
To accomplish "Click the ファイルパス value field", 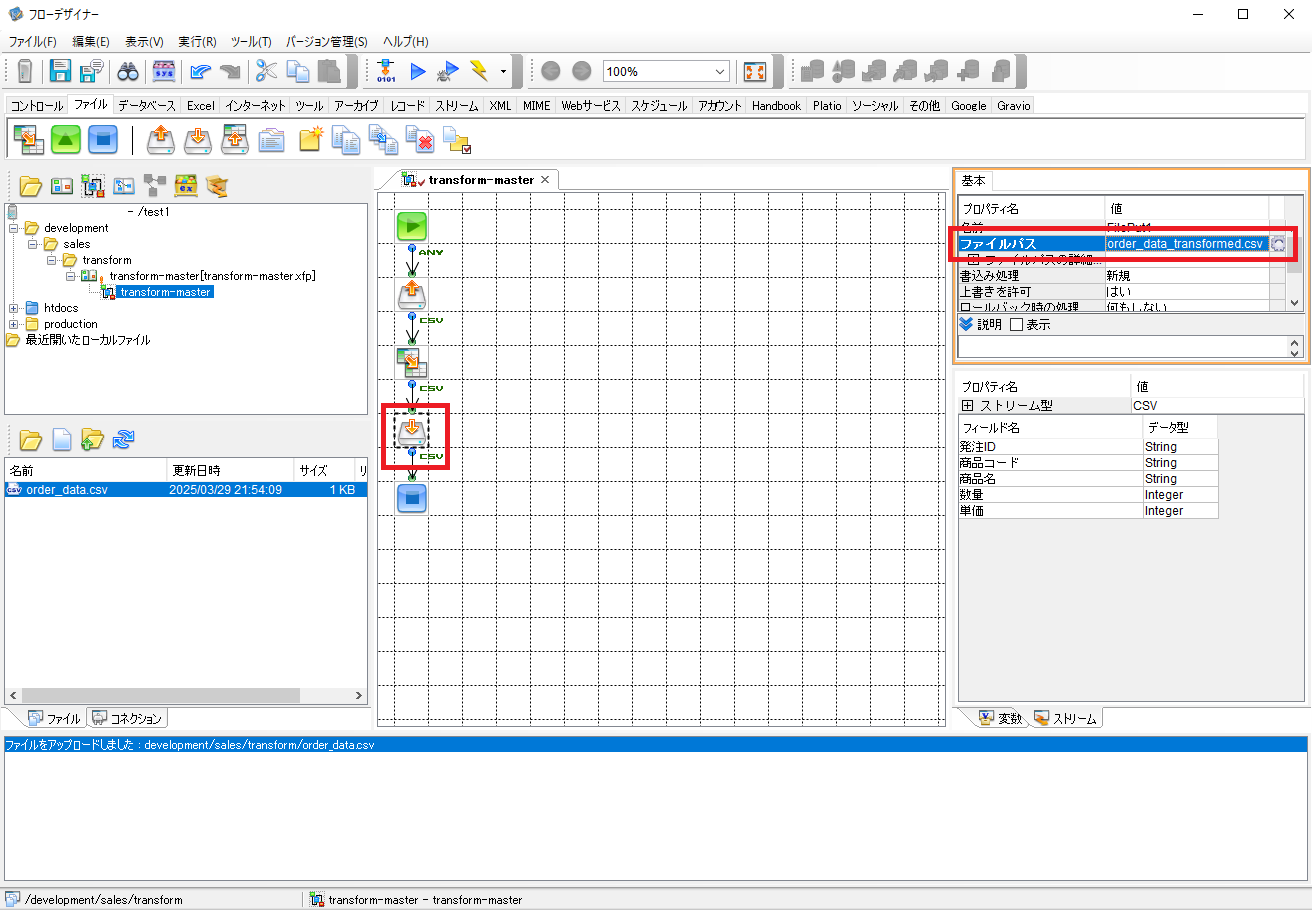I will pyautogui.click(x=1187, y=243).
